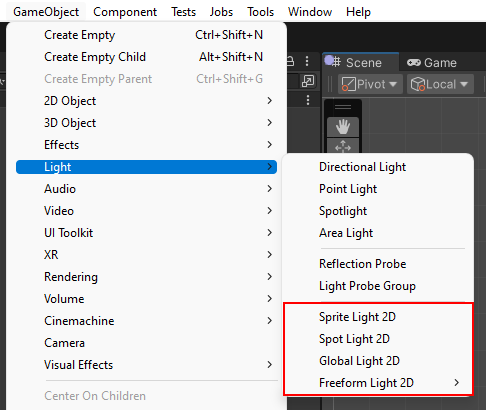The width and height of the screenshot is (486, 410).
Task: Open the Component menu
Action: point(125,12)
